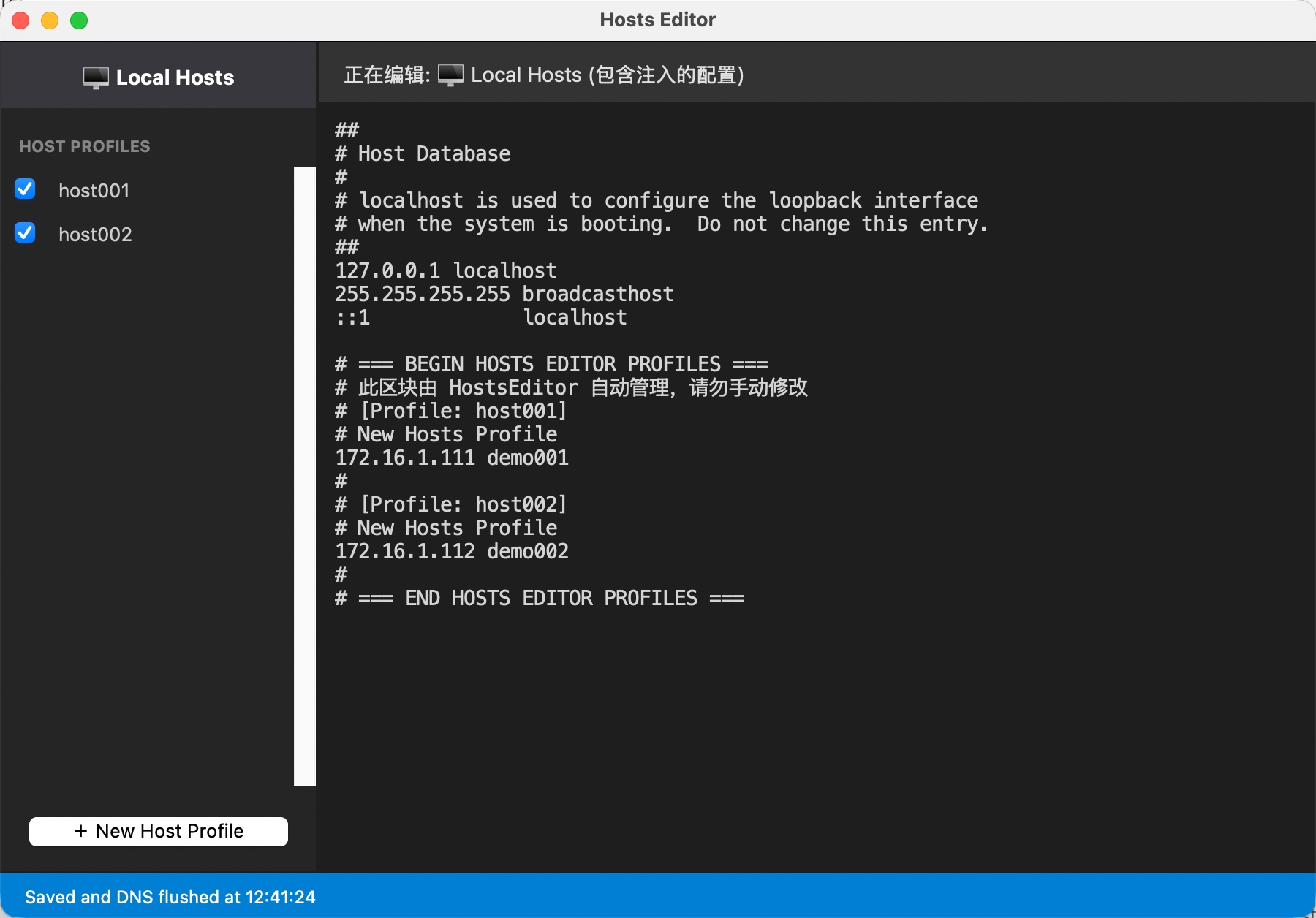Click the HOST PROFILES section header
This screenshot has width=1316, height=918.
[85, 146]
